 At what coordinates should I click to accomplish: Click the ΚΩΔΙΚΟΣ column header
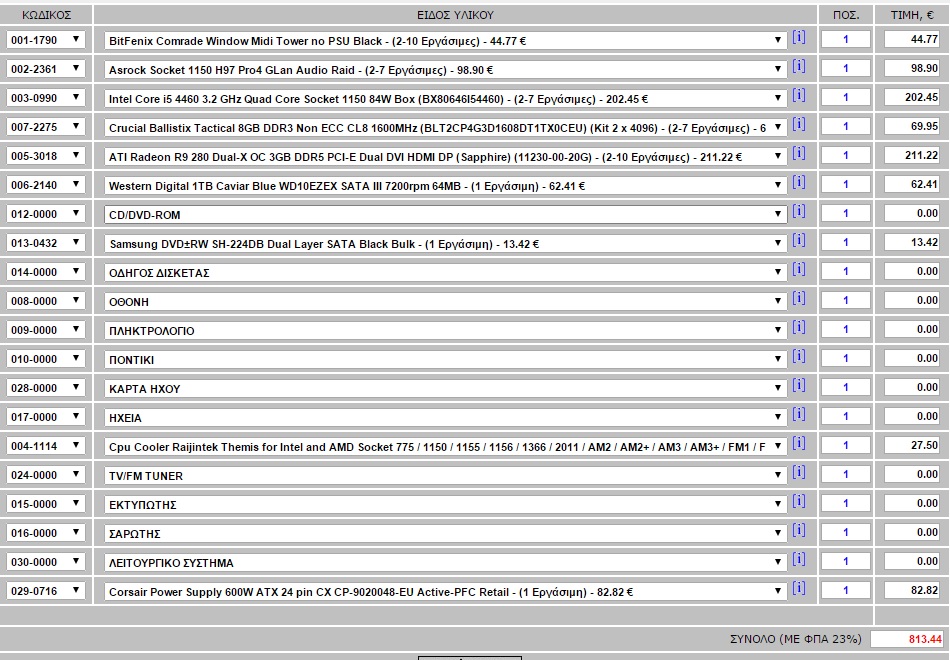click(x=46, y=15)
